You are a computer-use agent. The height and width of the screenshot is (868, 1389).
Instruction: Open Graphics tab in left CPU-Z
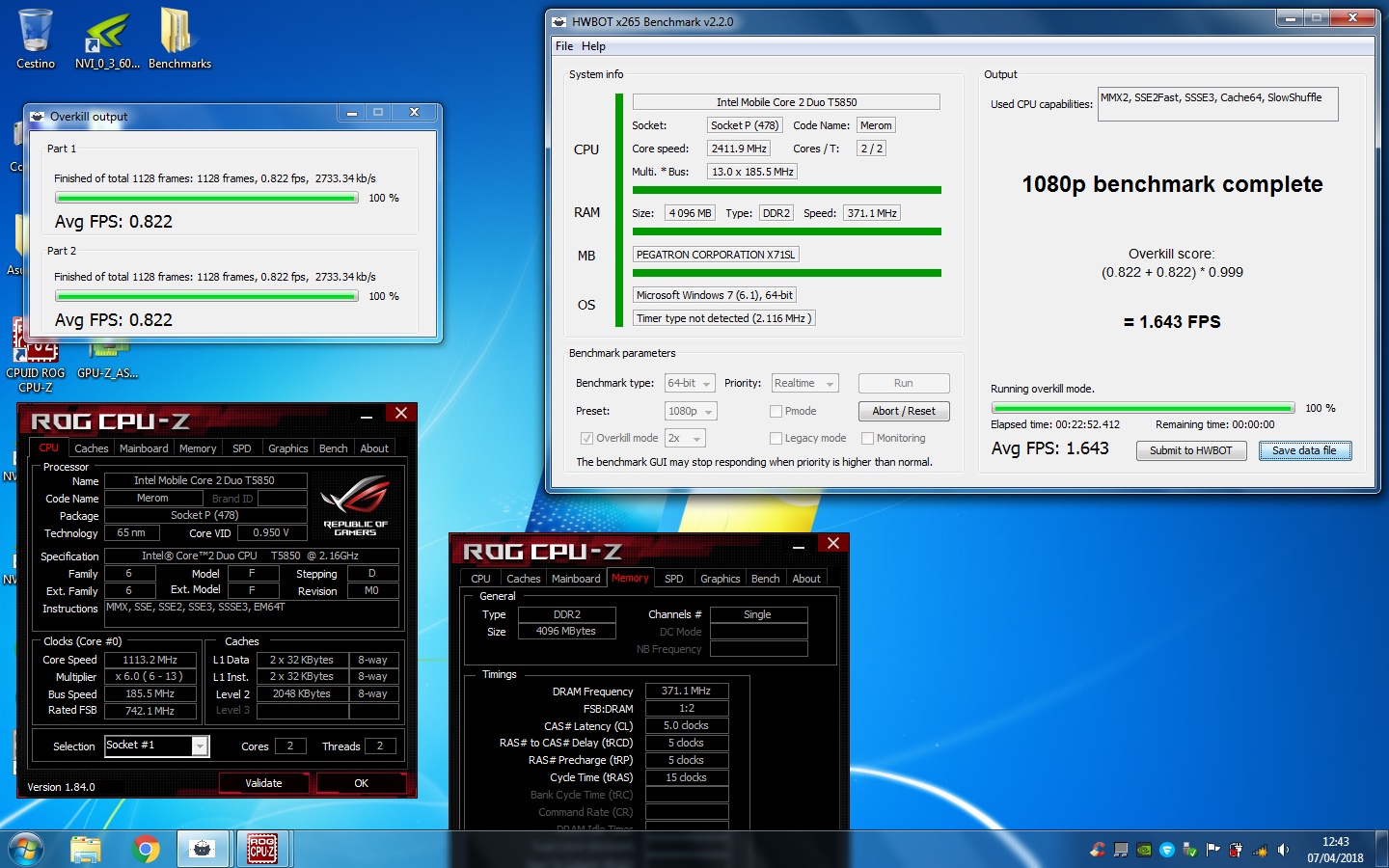pos(288,448)
